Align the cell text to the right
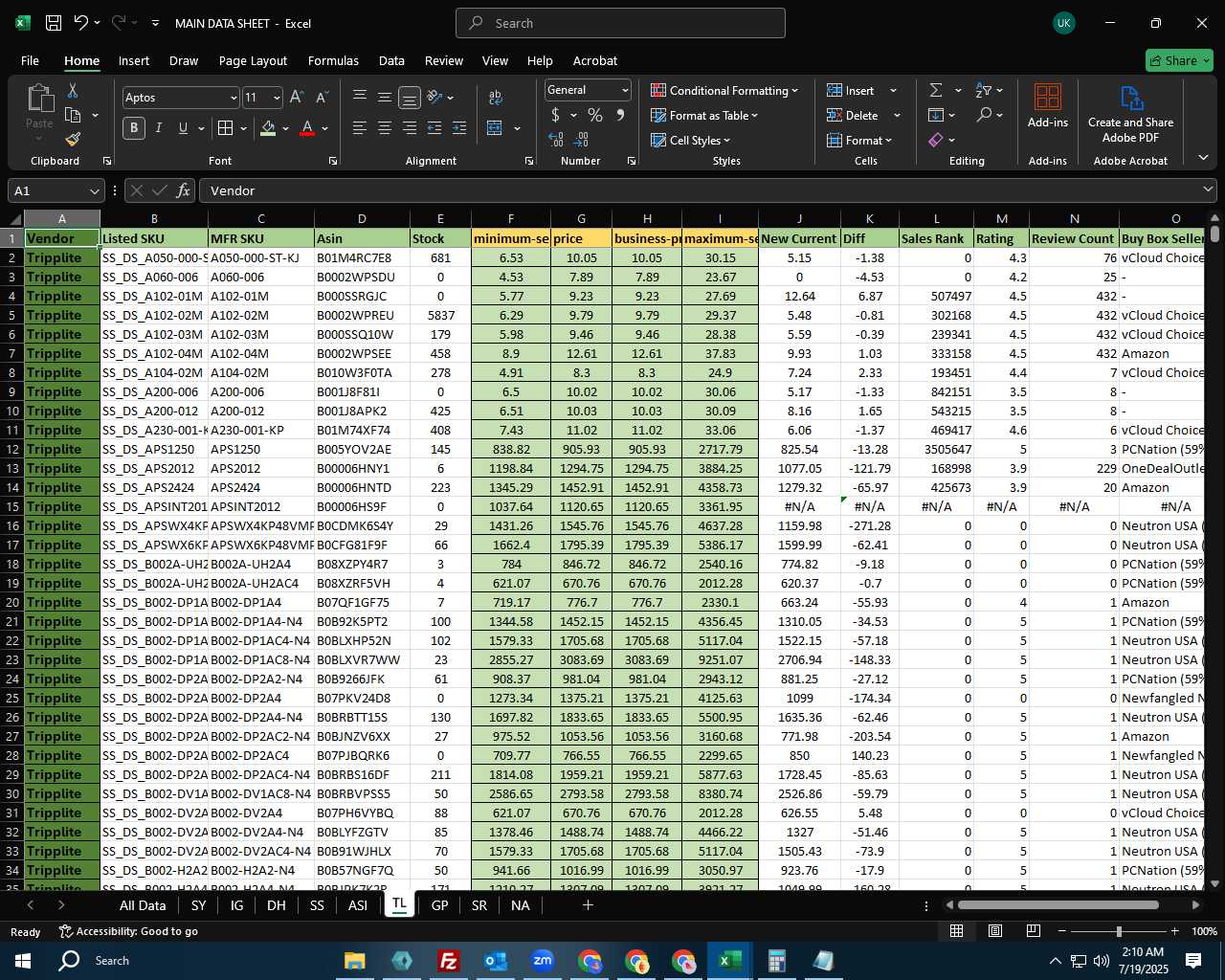The image size is (1225, 980). pos(410,128)
